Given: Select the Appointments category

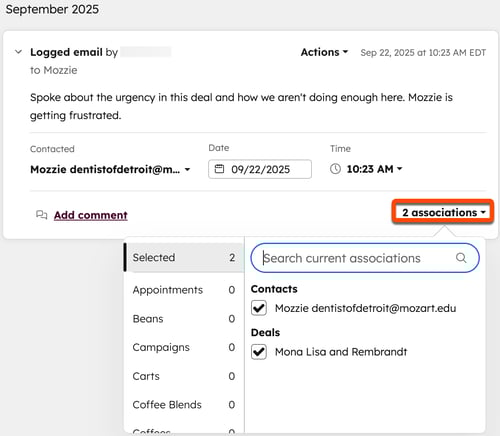Looking at the screenshot, I should point(184,290).
